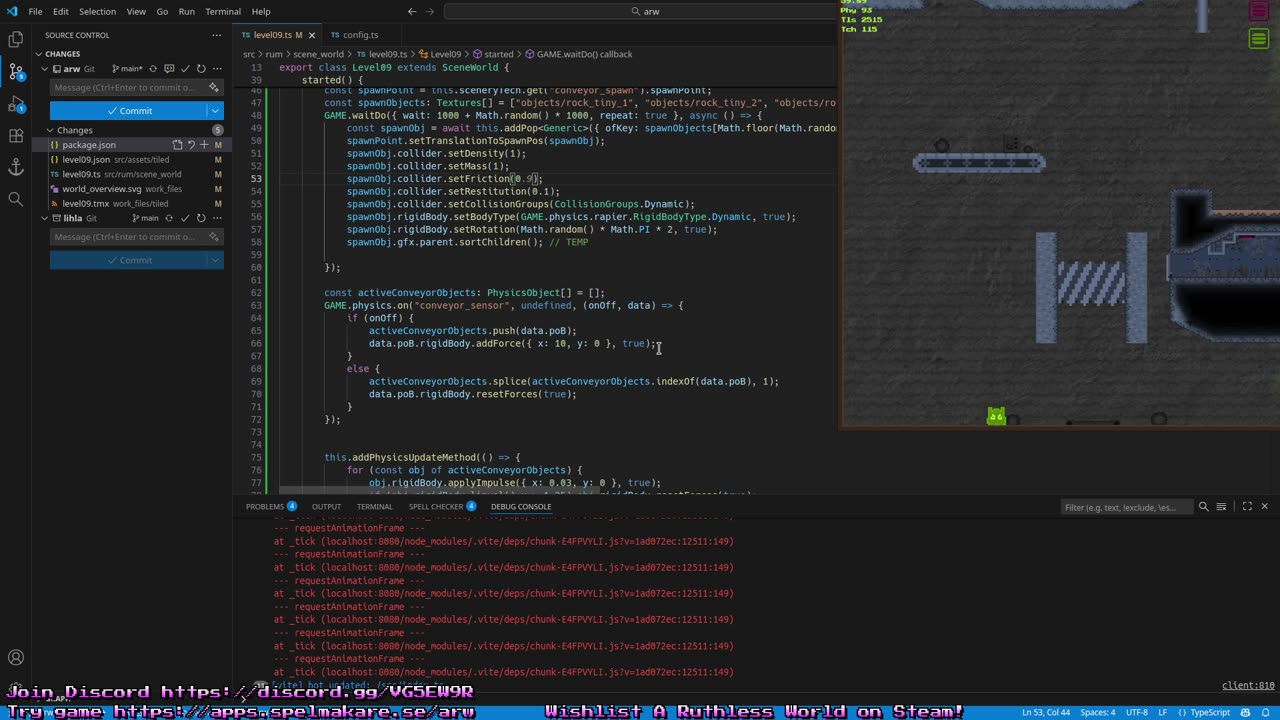Image resolution: width=1280 pixels, height=720 pixels.
Task: Open the Run and Debug view
Action: point(16,104)
